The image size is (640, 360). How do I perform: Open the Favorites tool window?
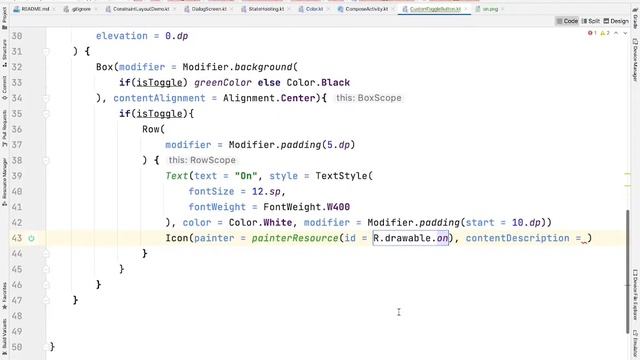point(4,296)
